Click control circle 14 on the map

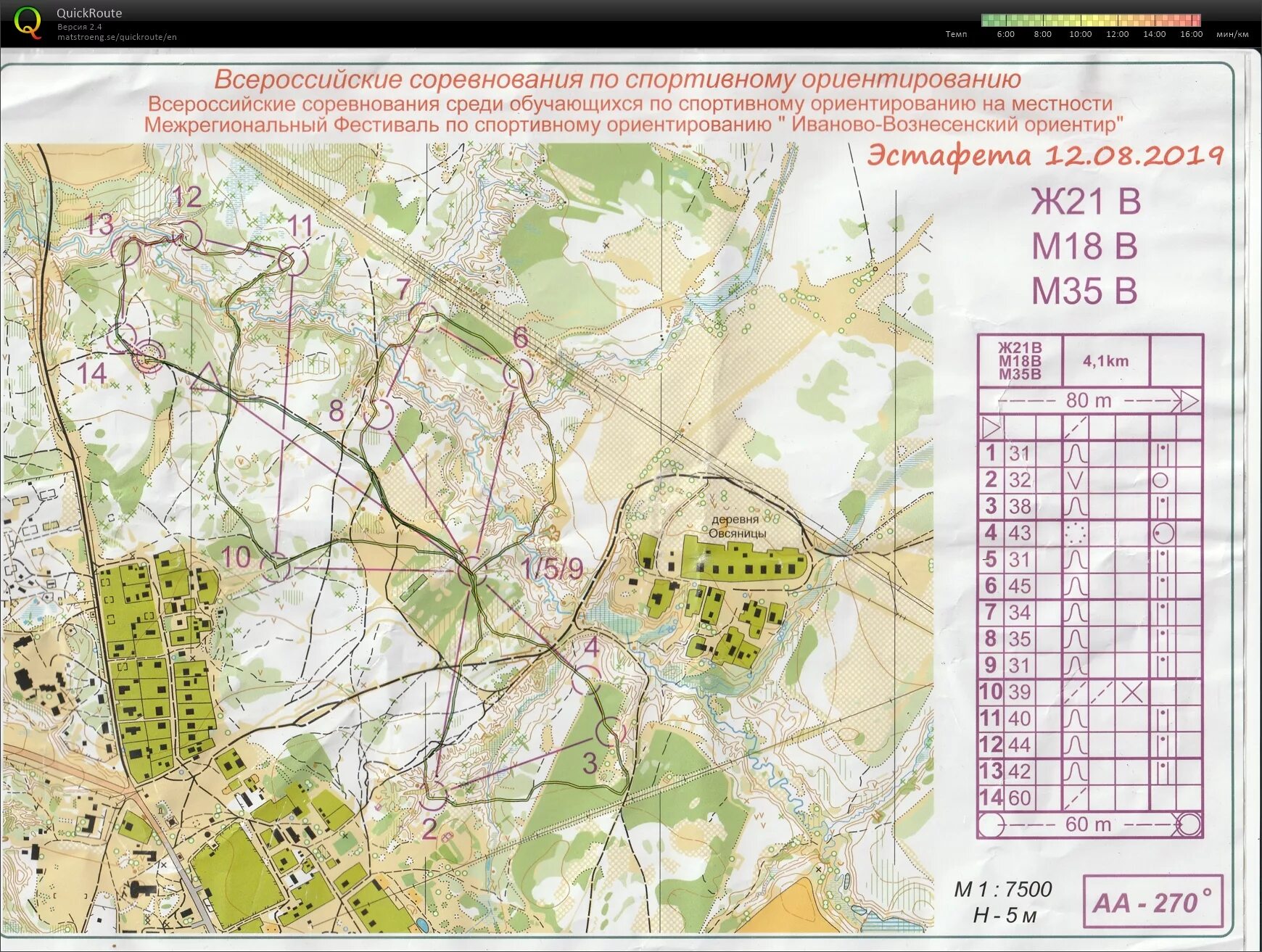[122, 339]
